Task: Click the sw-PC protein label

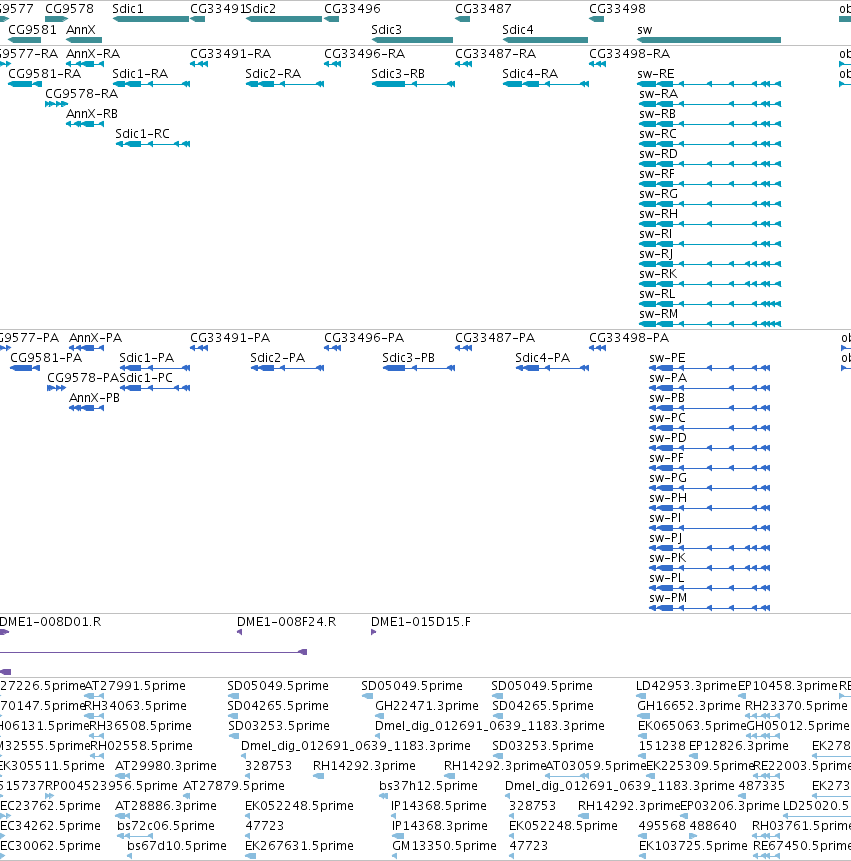Action: [667, 418]
